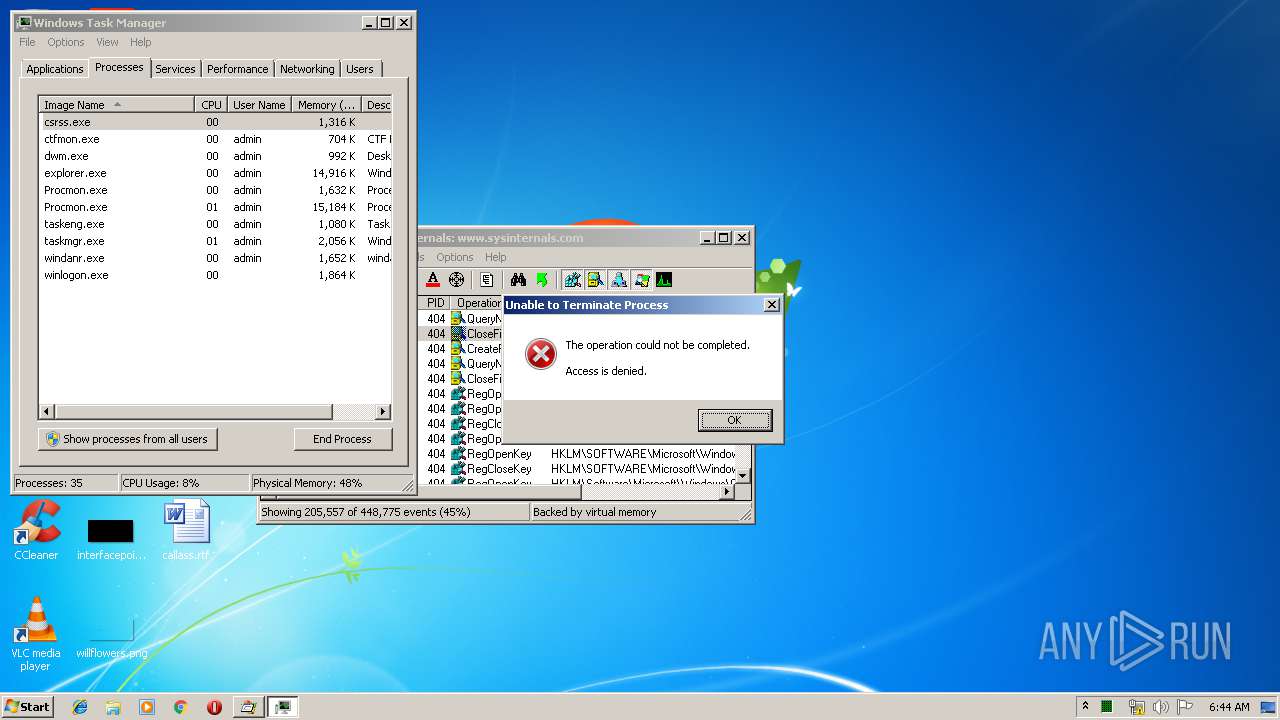The height and width of the screenshot is (720, 1280).
Task: Open the Process Tree icon in Procmon
Action: (x=487, y=280)
